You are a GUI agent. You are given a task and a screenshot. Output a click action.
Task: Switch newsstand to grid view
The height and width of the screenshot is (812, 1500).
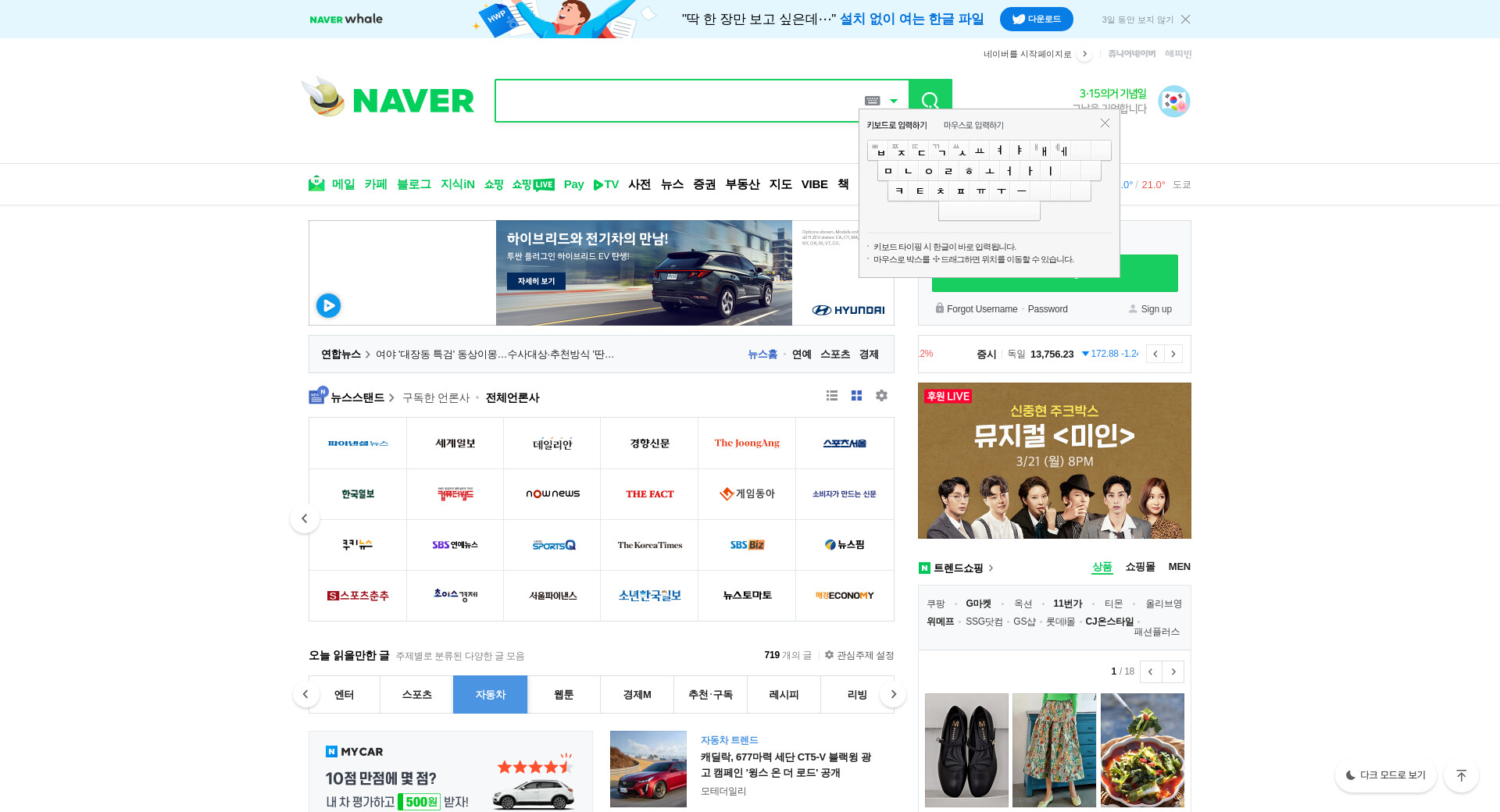point(856,396)
